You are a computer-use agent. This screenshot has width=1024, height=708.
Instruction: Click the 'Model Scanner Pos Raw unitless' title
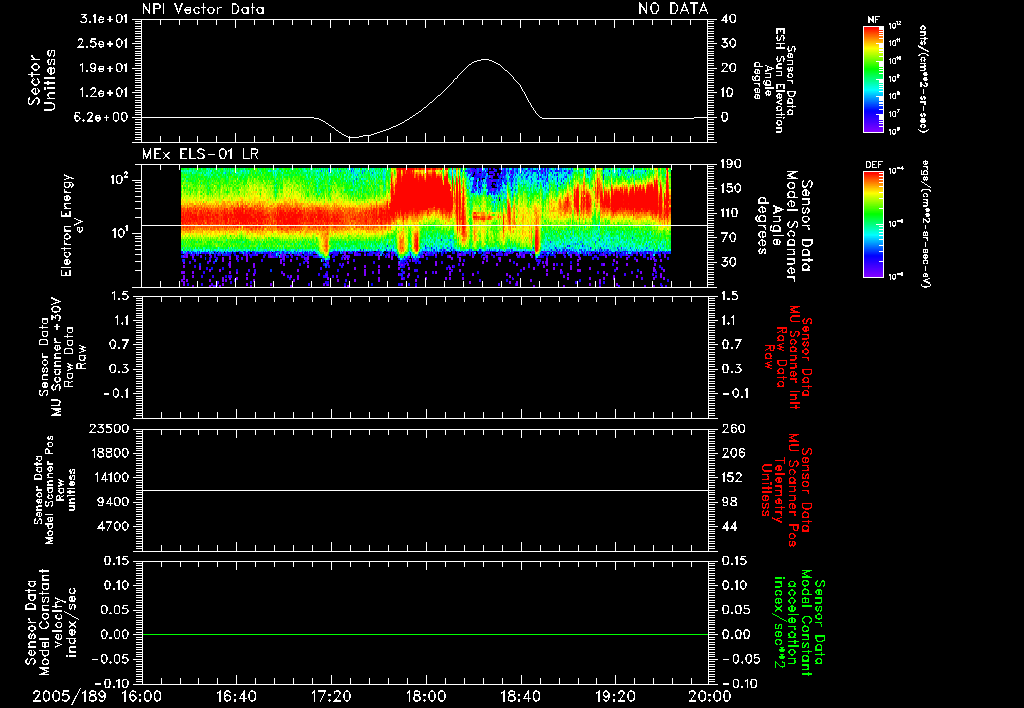(x=54, y=490)
